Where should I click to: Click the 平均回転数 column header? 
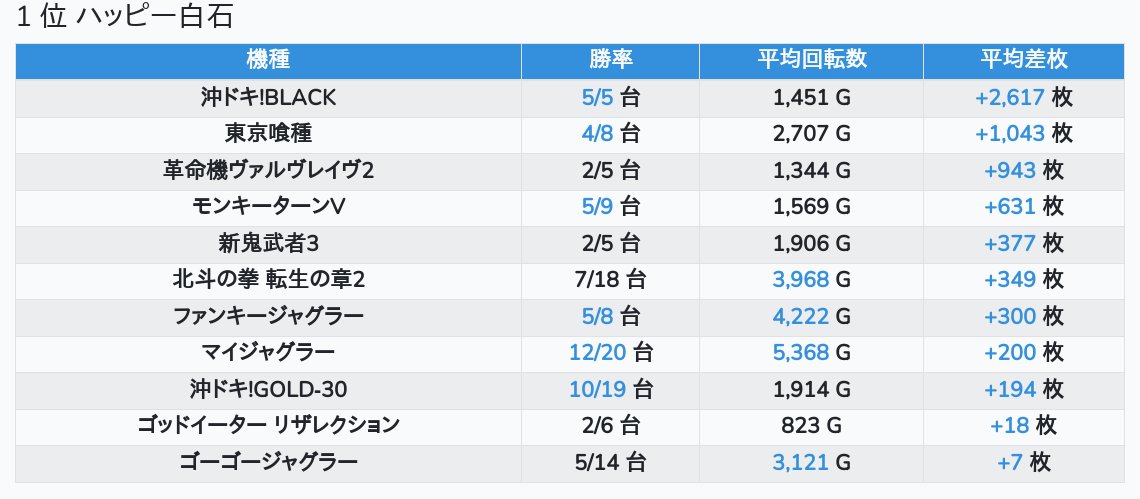811,60
